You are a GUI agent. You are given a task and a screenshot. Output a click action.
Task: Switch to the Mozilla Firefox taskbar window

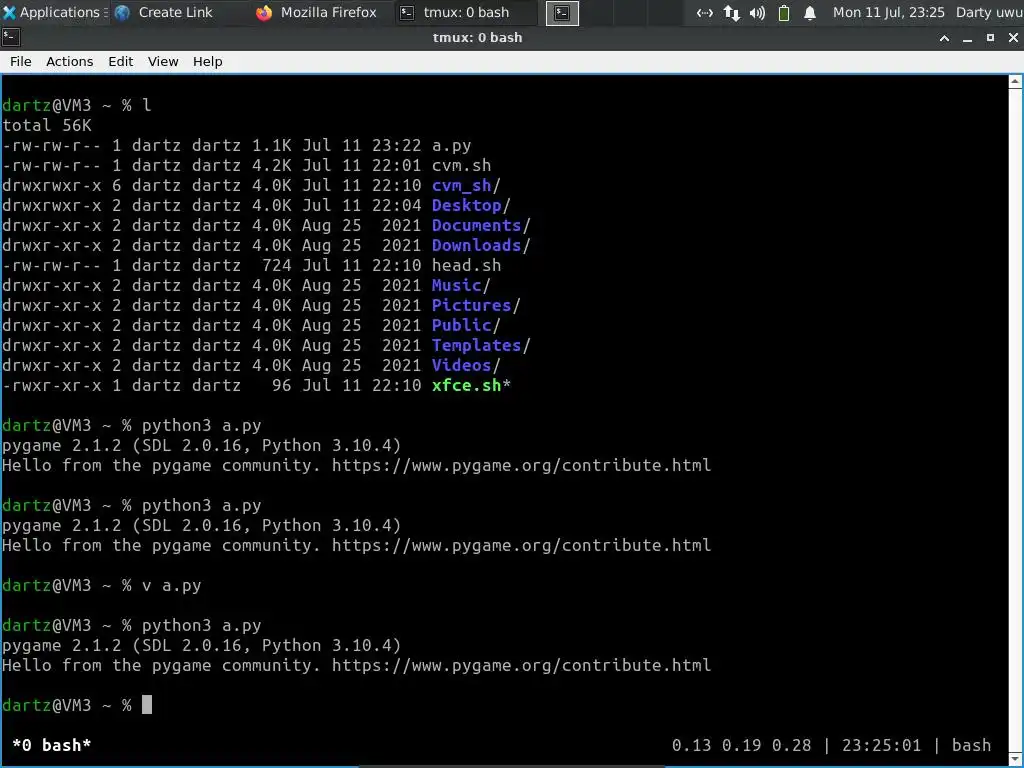317,12
